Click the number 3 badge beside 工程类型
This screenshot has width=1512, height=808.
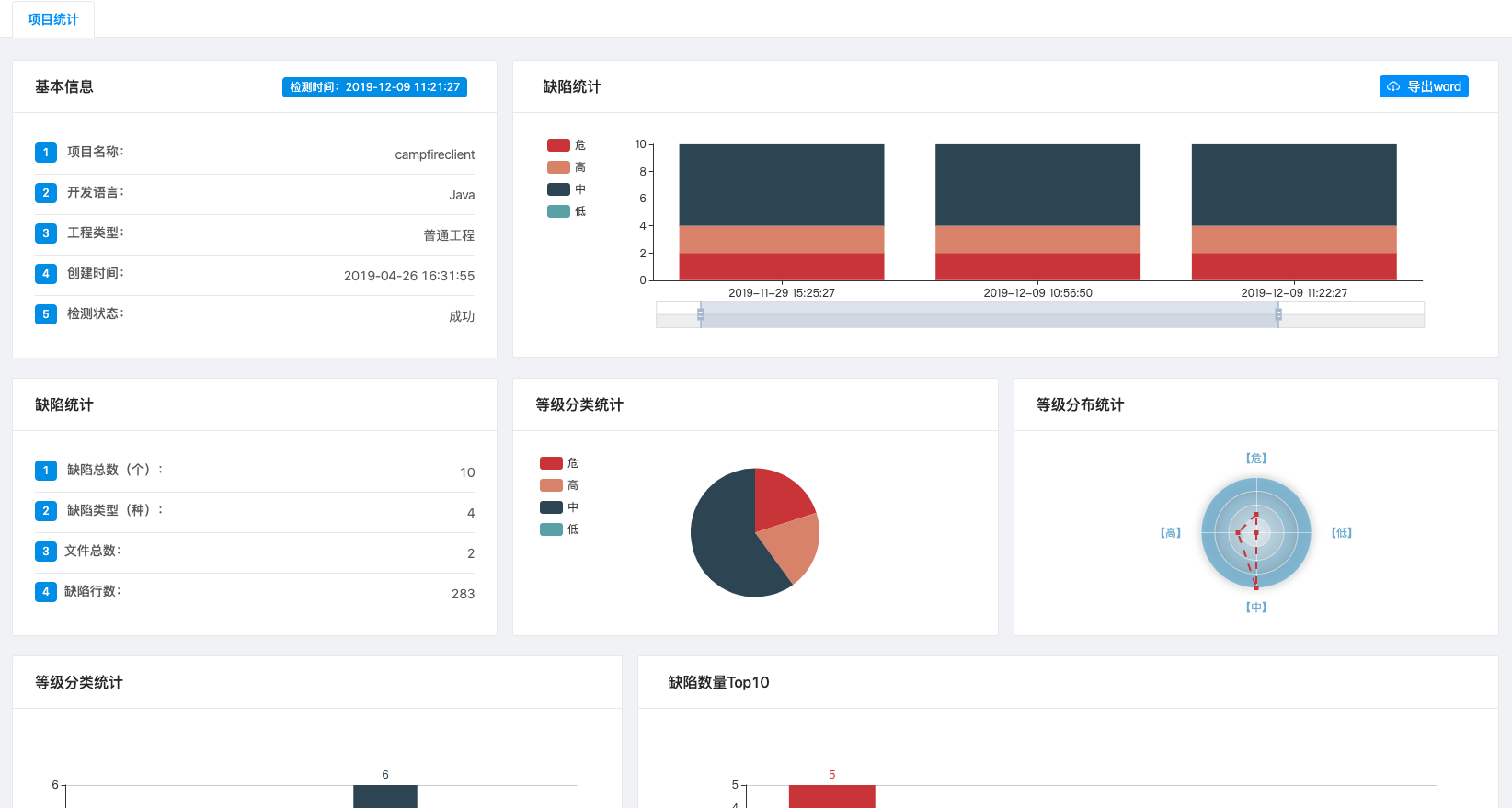(46, 233)
